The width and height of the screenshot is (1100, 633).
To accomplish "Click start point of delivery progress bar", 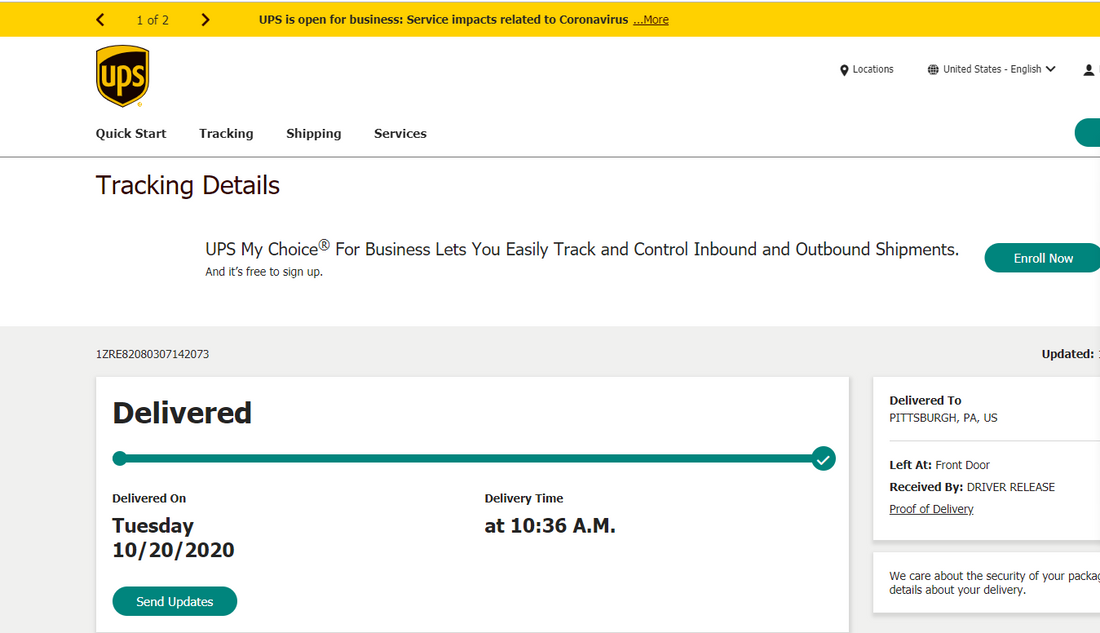I will [120, 459].
